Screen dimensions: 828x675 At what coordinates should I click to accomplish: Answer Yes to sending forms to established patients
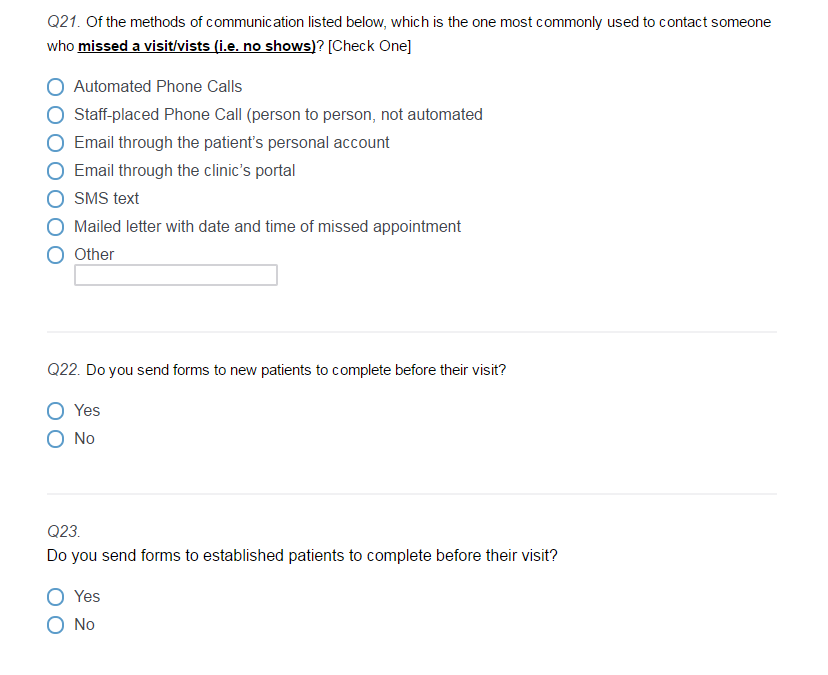56,597
